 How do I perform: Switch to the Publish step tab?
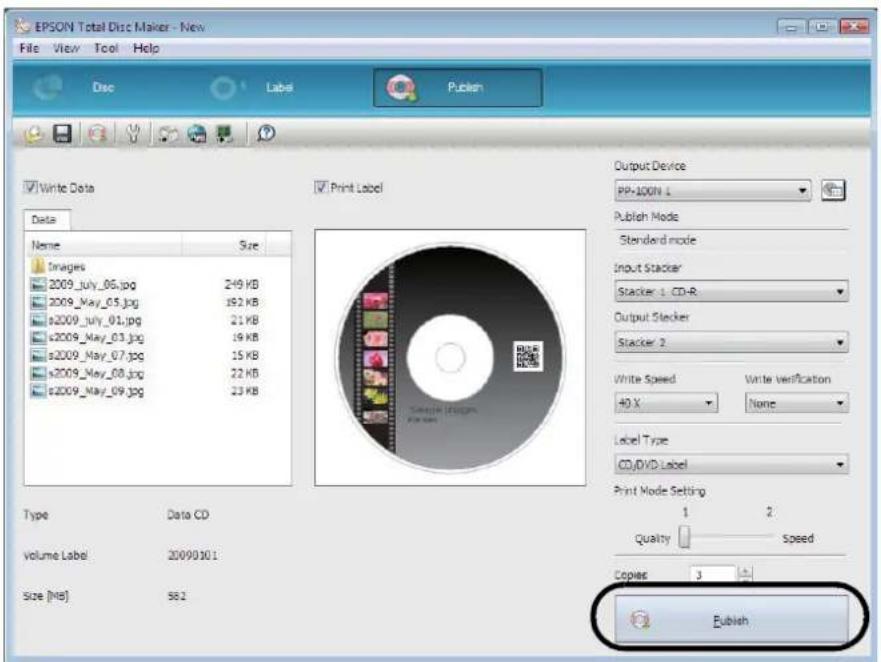tap(458, 88)
